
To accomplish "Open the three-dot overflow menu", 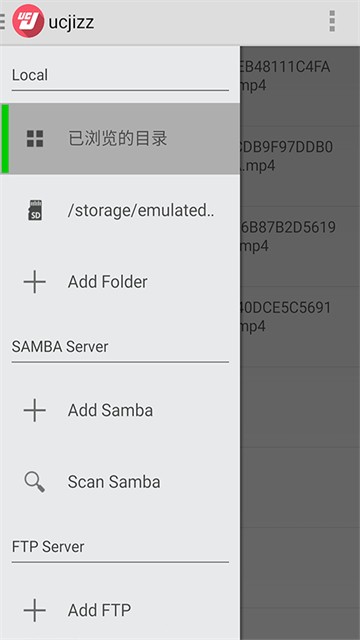I will [x=332, y=21].
